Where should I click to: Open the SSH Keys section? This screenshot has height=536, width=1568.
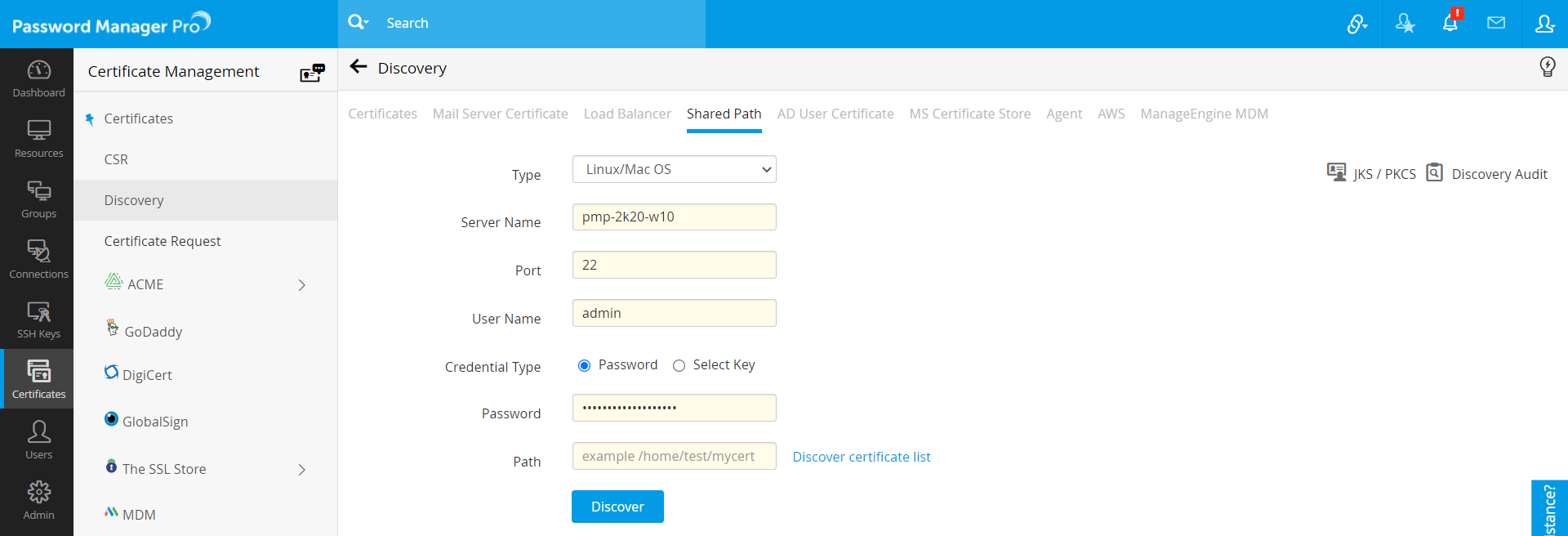pyautogui.click(x=38, y=319)
